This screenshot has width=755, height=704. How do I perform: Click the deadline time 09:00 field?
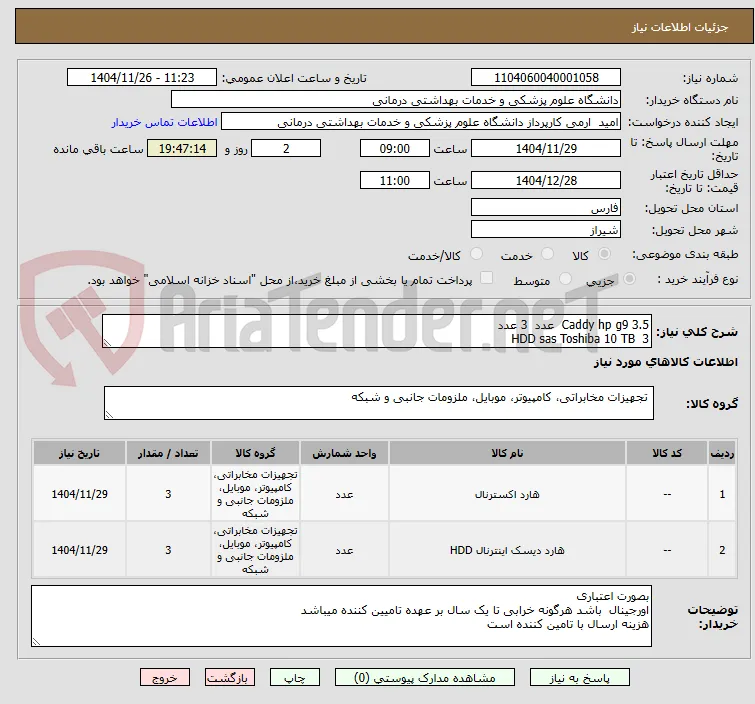[x=395, y=148]
